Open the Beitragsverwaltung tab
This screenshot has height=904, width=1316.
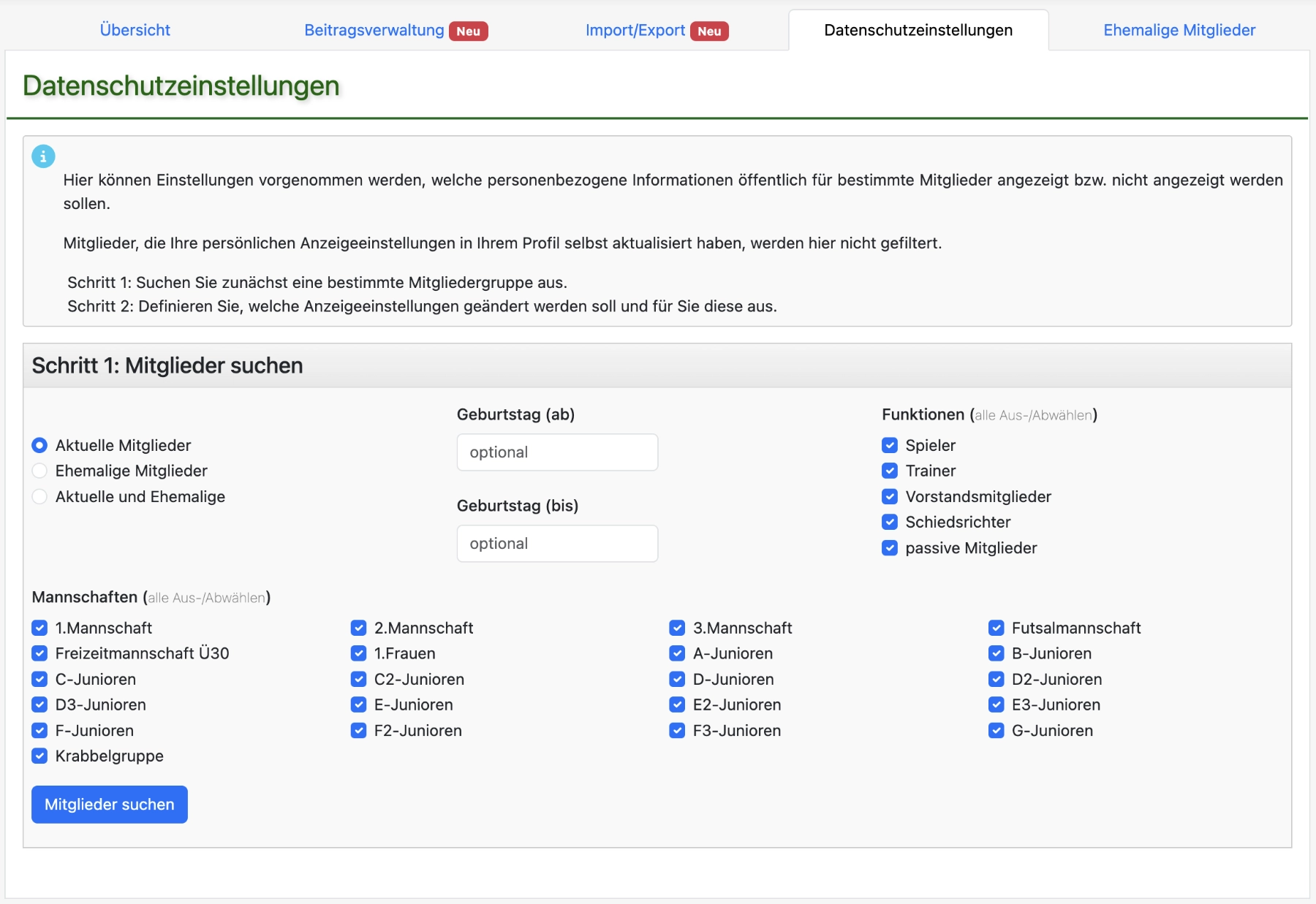click(x=374, y=30)
